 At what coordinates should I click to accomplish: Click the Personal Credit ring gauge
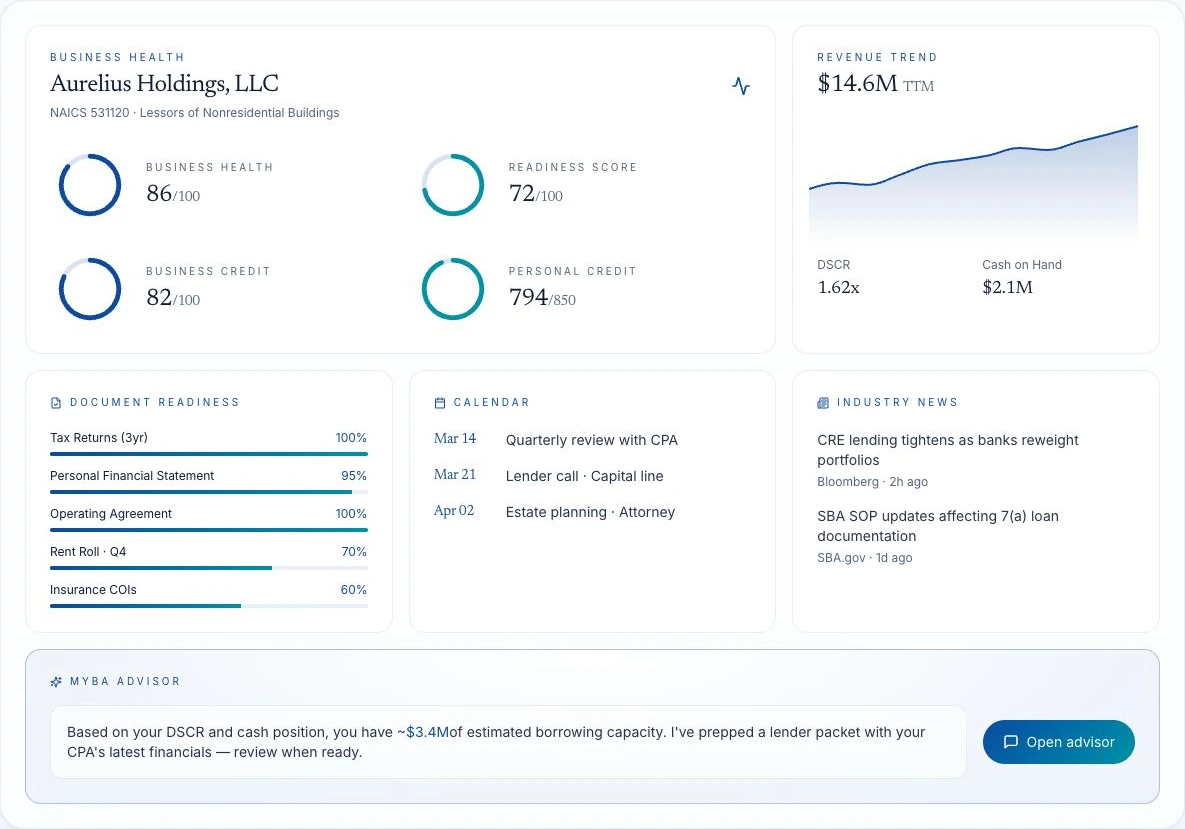[453, 289]
